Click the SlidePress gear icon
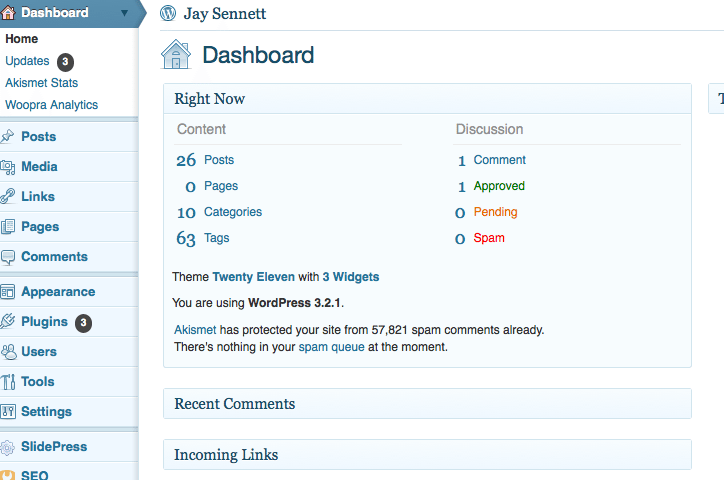Viewport: 724px width, 480px height. pyautogui.click(x=7, y=447)
